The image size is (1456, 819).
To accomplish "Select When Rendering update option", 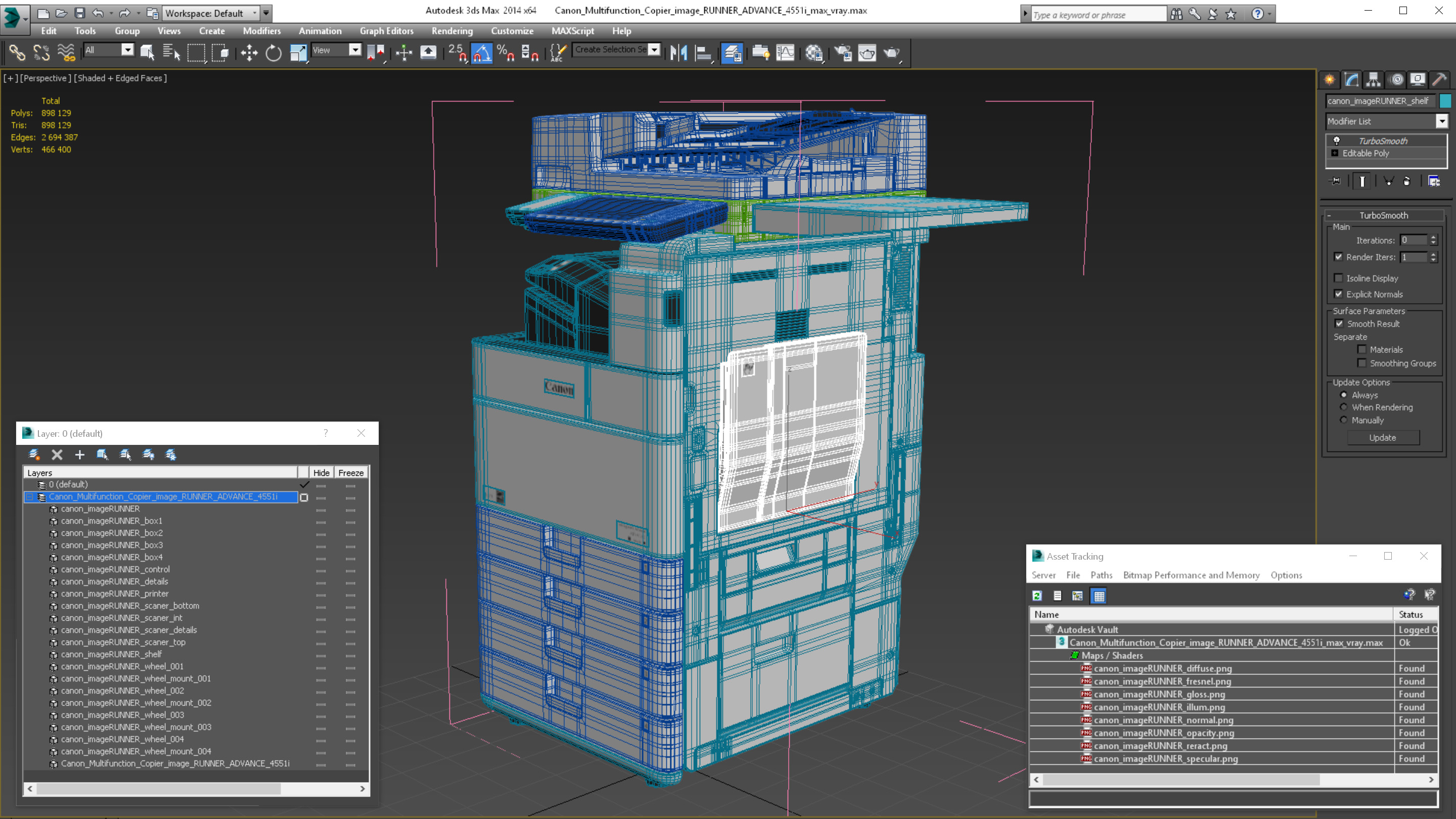I will 1344,407.
